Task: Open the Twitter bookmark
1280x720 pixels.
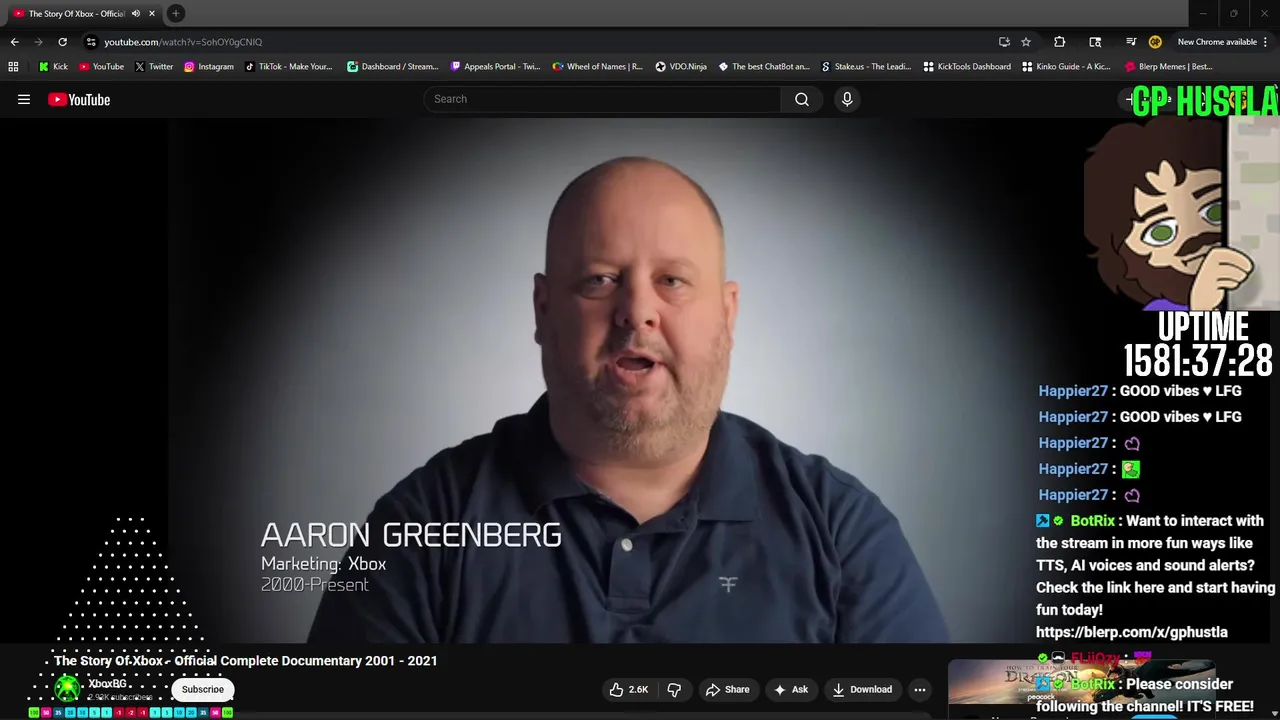Action: click(154, 67)
